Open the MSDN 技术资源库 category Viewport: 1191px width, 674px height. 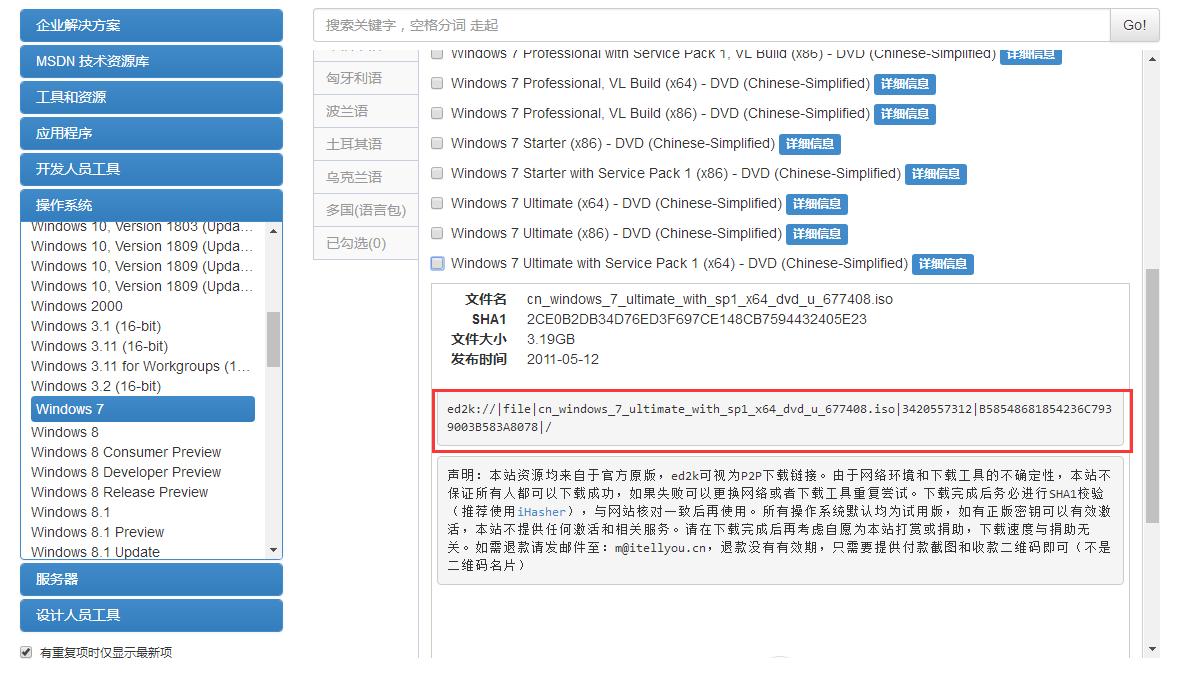click(151, 61)
